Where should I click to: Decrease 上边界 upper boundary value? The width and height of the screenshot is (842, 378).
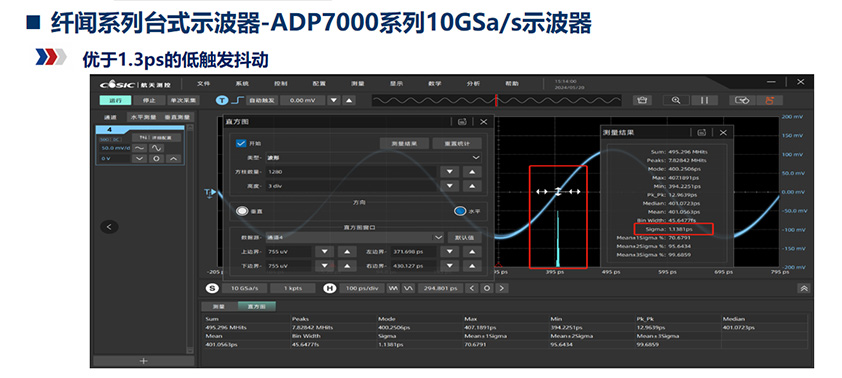324,251
